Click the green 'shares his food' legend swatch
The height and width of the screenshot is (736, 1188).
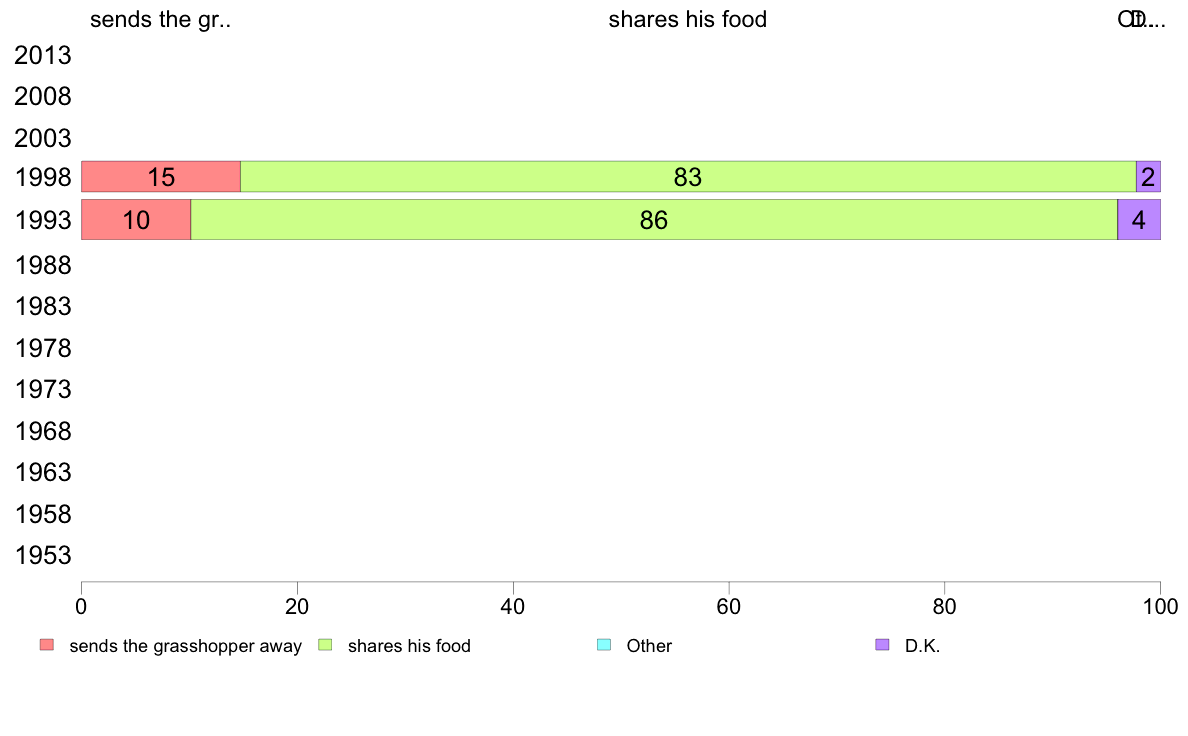coord(325,645)
